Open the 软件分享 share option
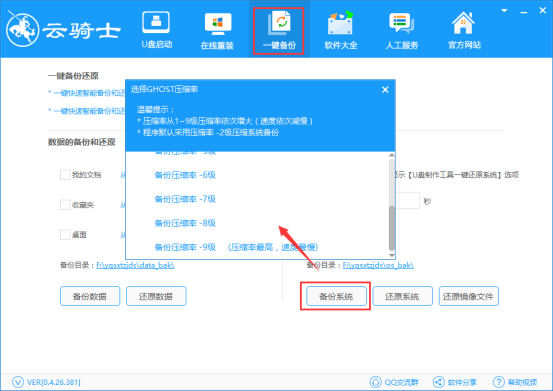 pos(455,382)
